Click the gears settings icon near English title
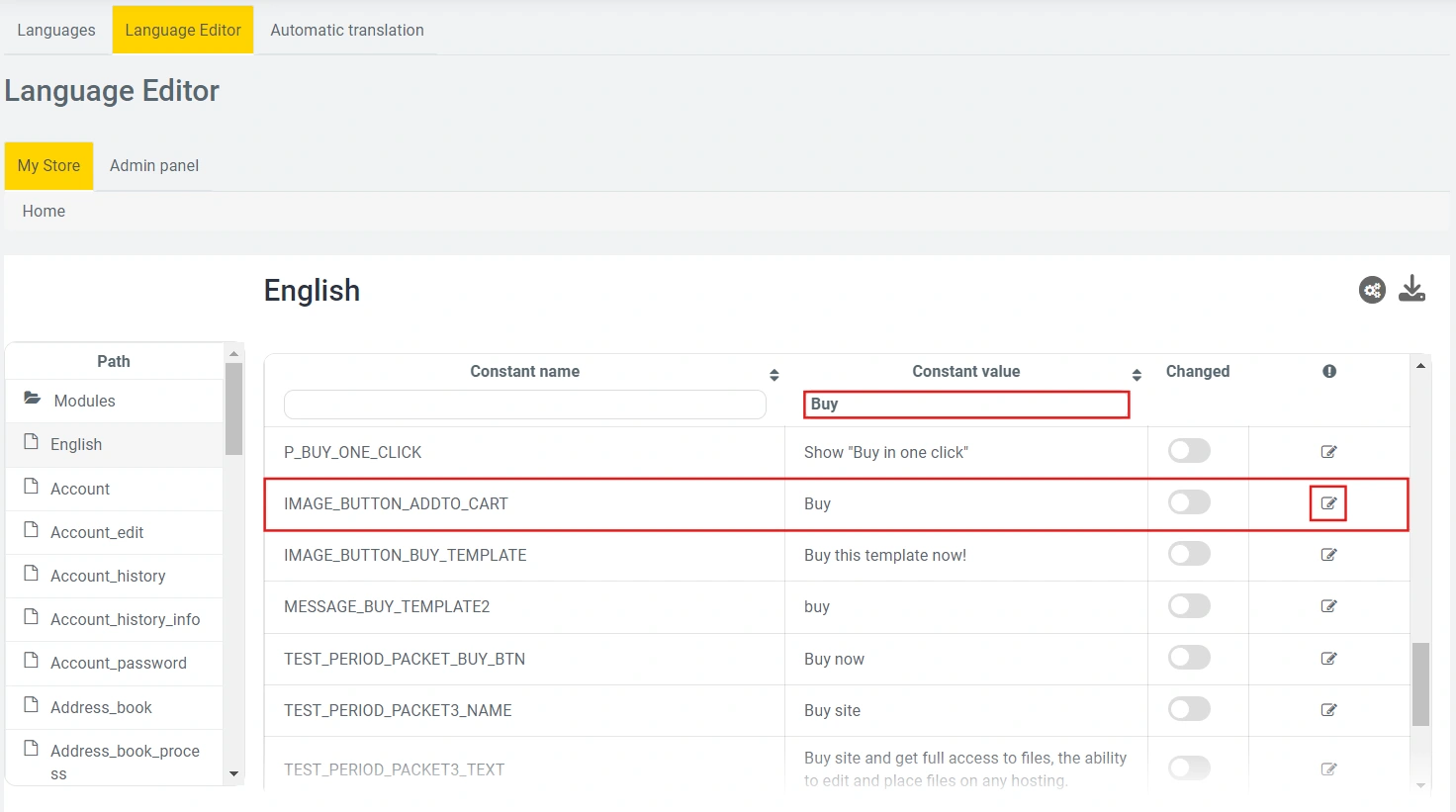The width and height of the screenshot is (1456, 812). pos(1372,290)
